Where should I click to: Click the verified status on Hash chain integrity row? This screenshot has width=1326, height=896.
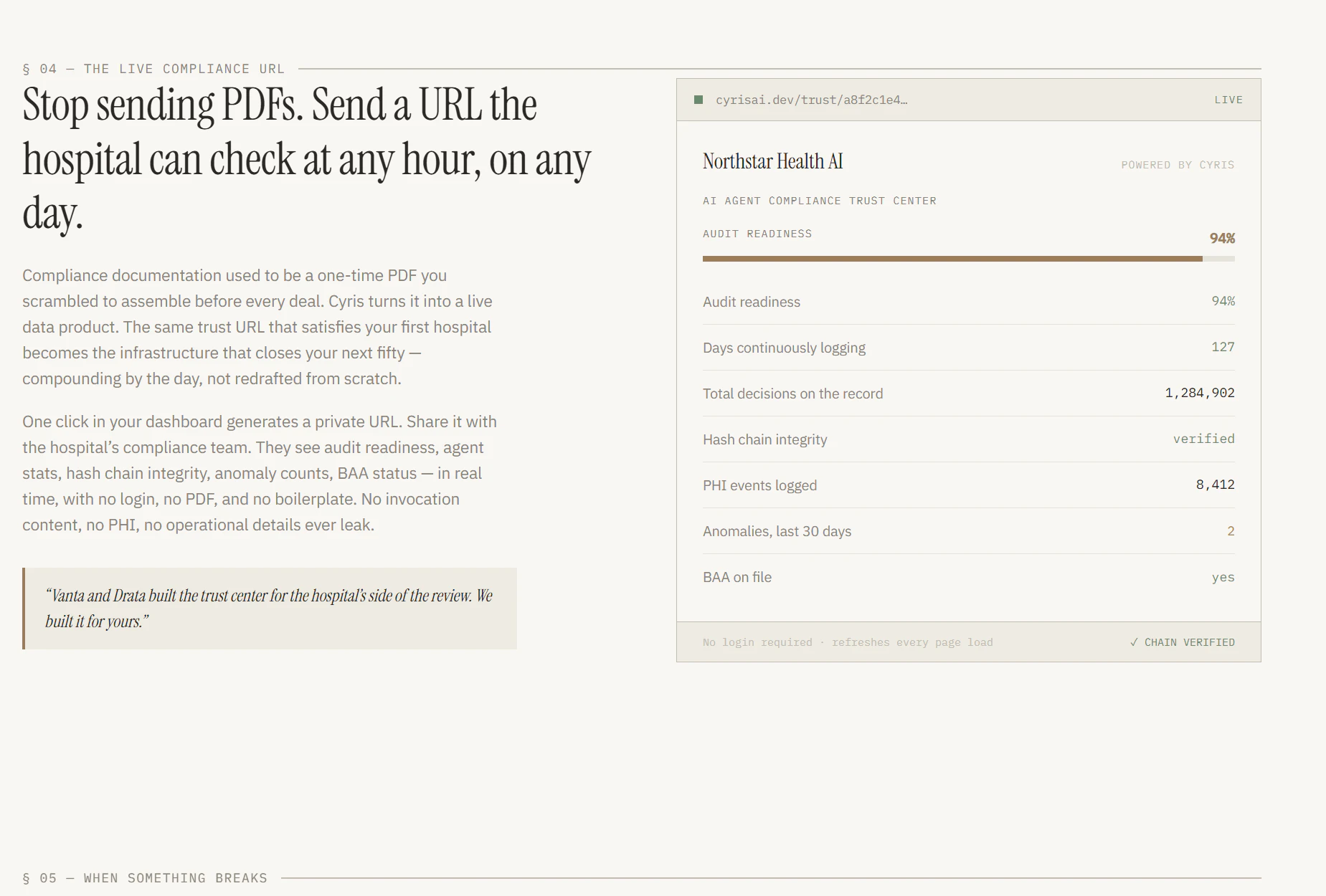[1204, 438]
